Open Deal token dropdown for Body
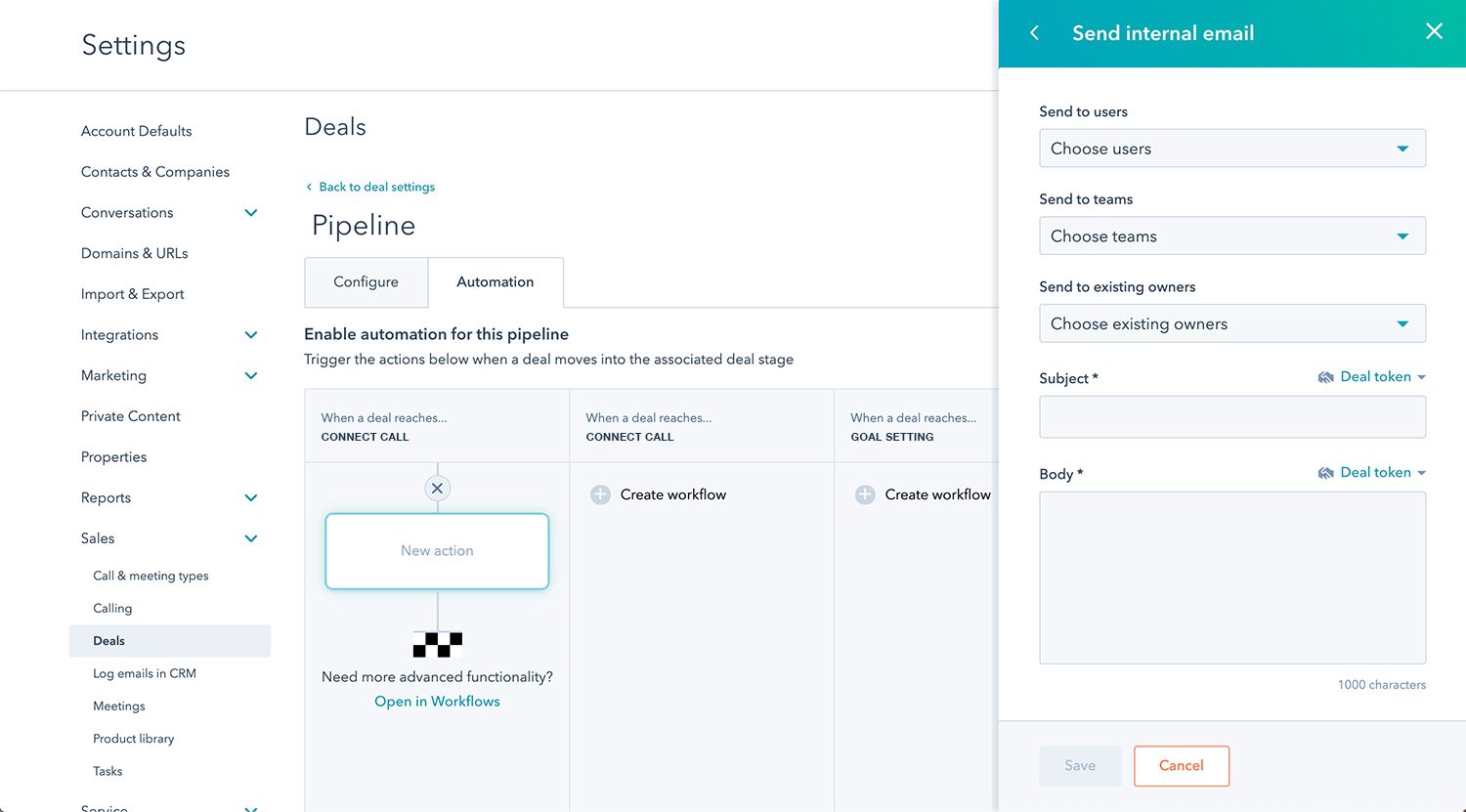The height and width of the screenshot is (812, 1466). pyautogui.click(x=1382, y=473)
